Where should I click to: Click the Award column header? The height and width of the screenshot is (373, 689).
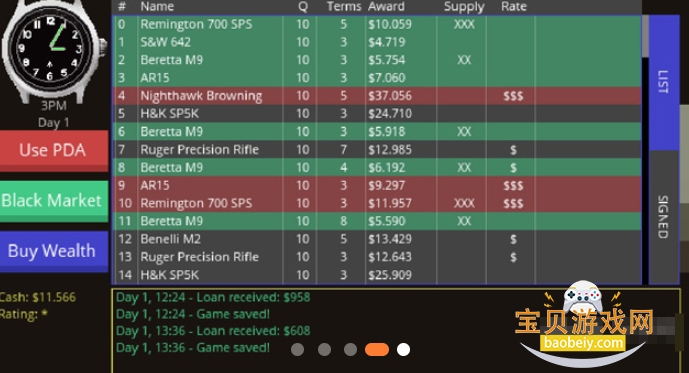click(386, 6)
